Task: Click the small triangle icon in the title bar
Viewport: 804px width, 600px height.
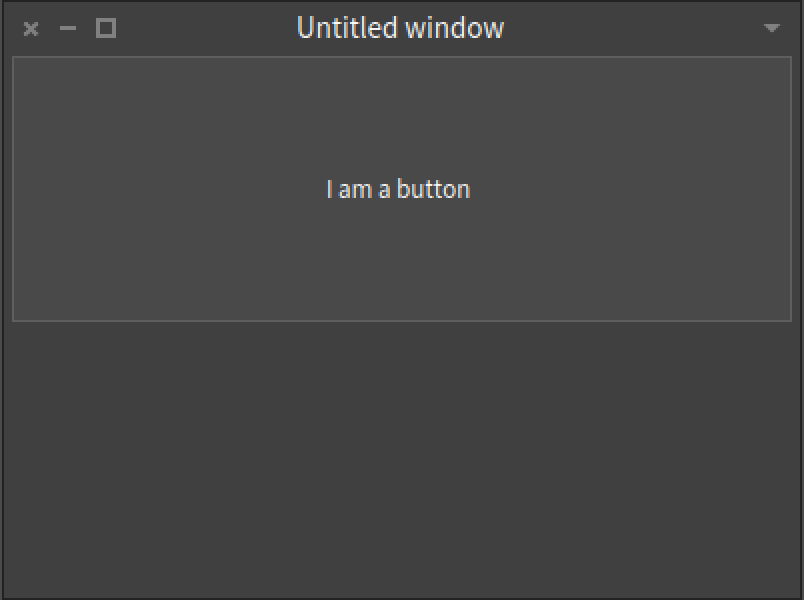Action: [771, 29]
